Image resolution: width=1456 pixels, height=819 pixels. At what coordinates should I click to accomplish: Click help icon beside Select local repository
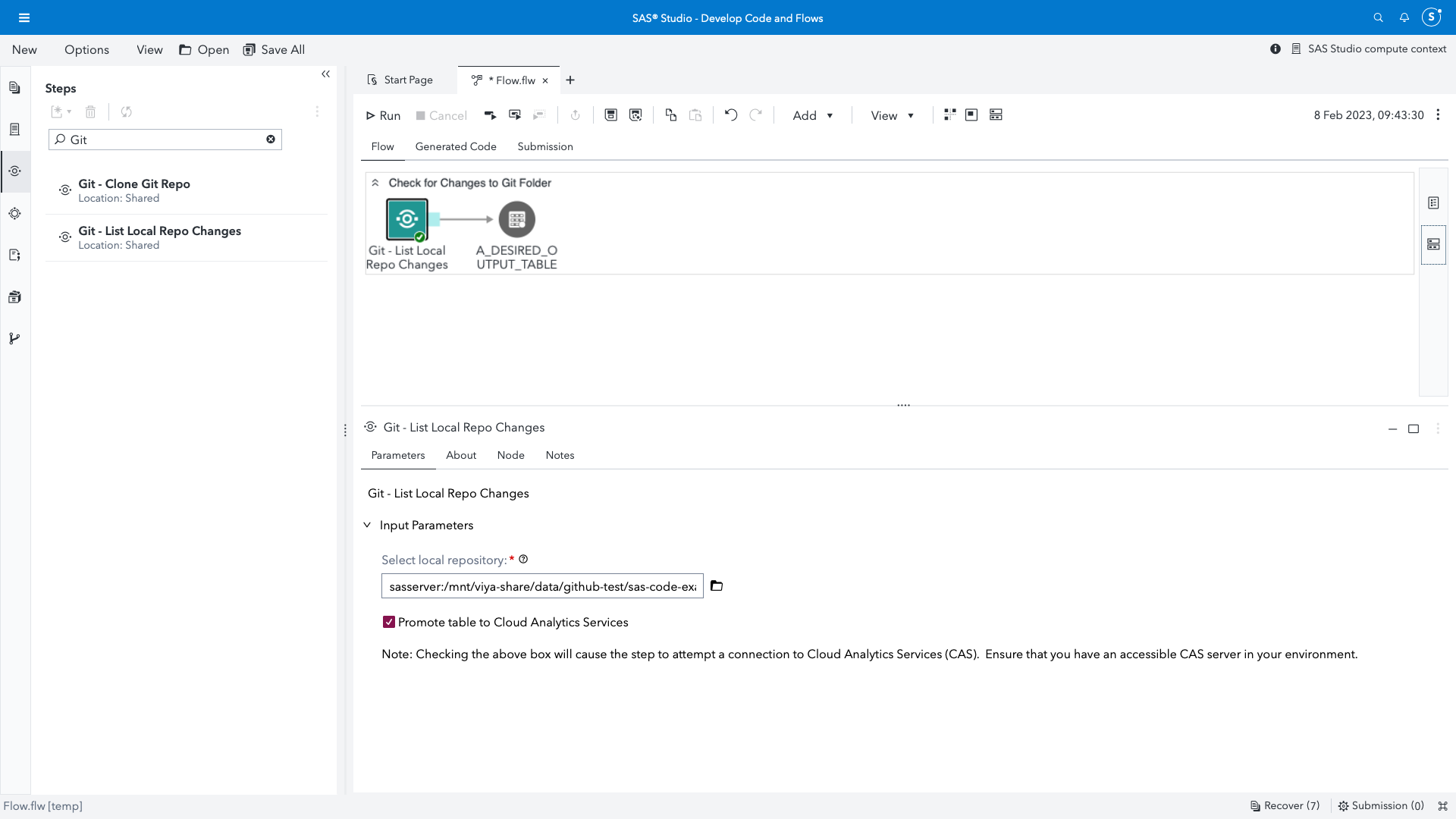tap(523, 560)
